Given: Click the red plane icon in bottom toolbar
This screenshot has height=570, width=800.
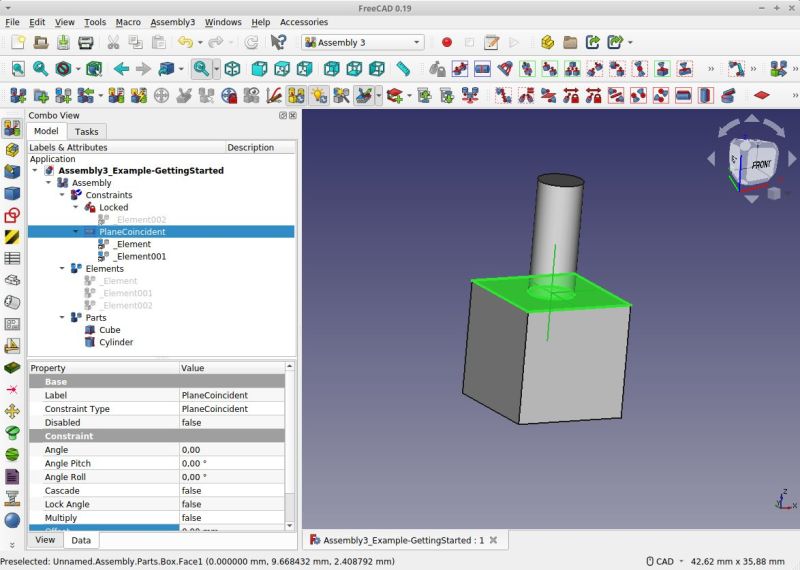Looking at the screenshot, I should [761, 95].
